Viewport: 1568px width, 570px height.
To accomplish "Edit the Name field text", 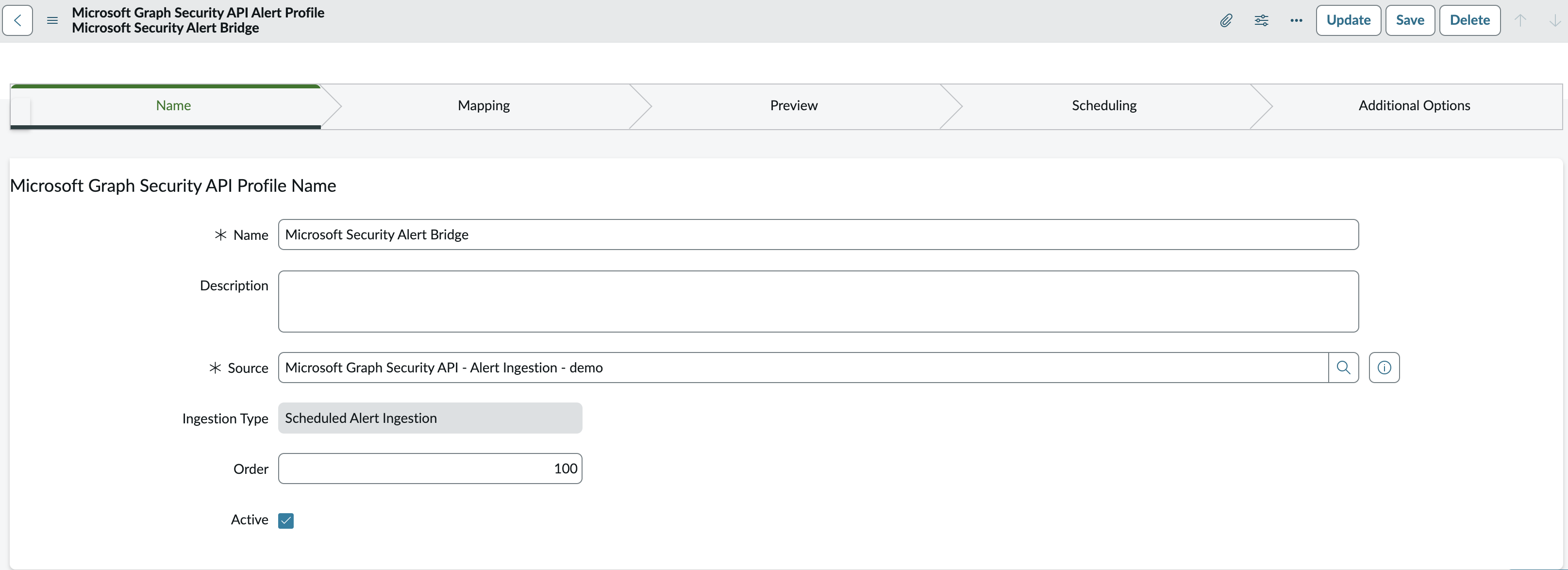I will coord(818,235).
